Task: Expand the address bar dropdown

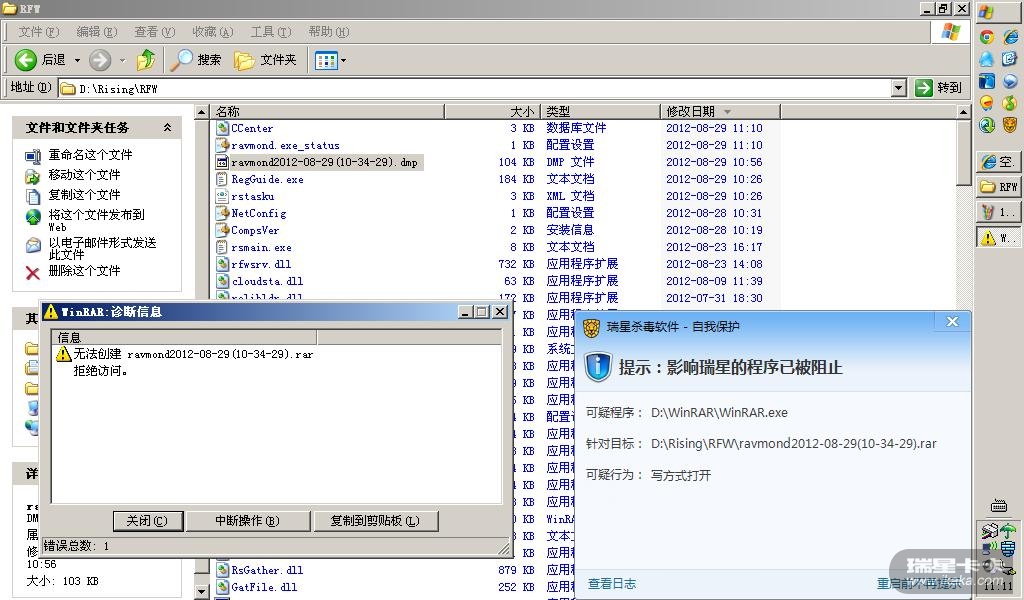Action: [899, 88]
